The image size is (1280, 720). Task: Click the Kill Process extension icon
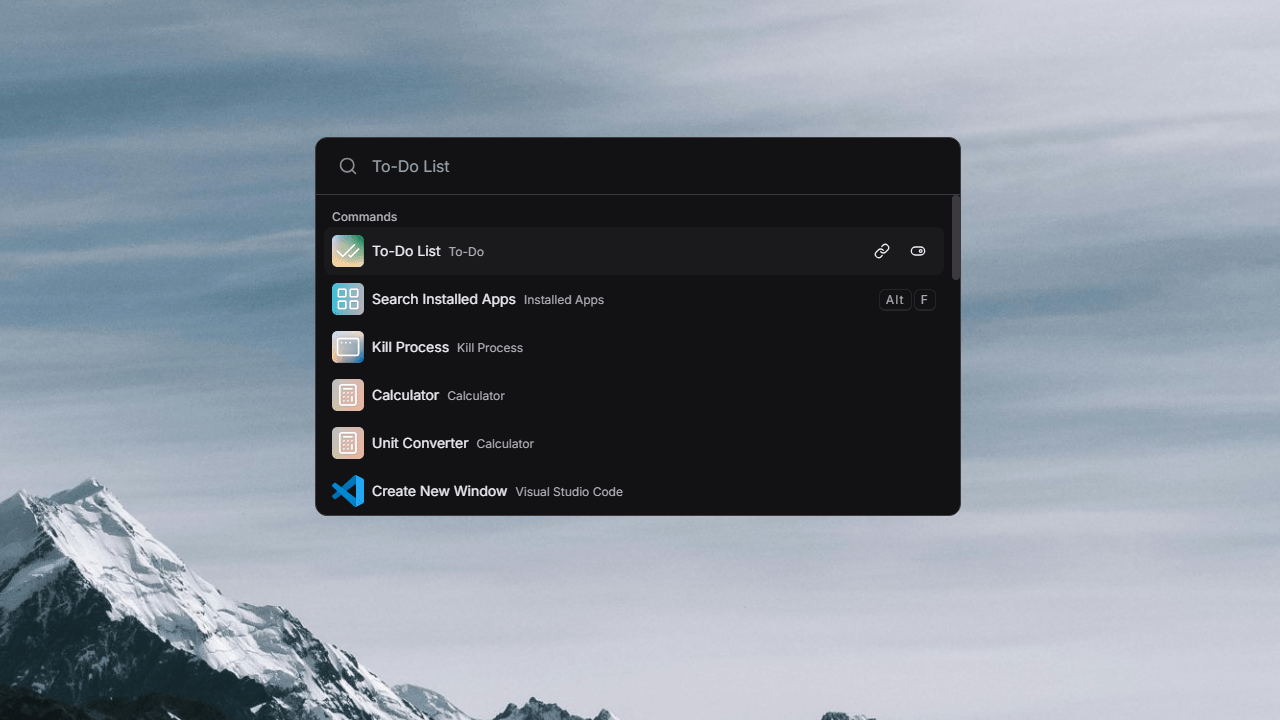(x=347, y=347)
